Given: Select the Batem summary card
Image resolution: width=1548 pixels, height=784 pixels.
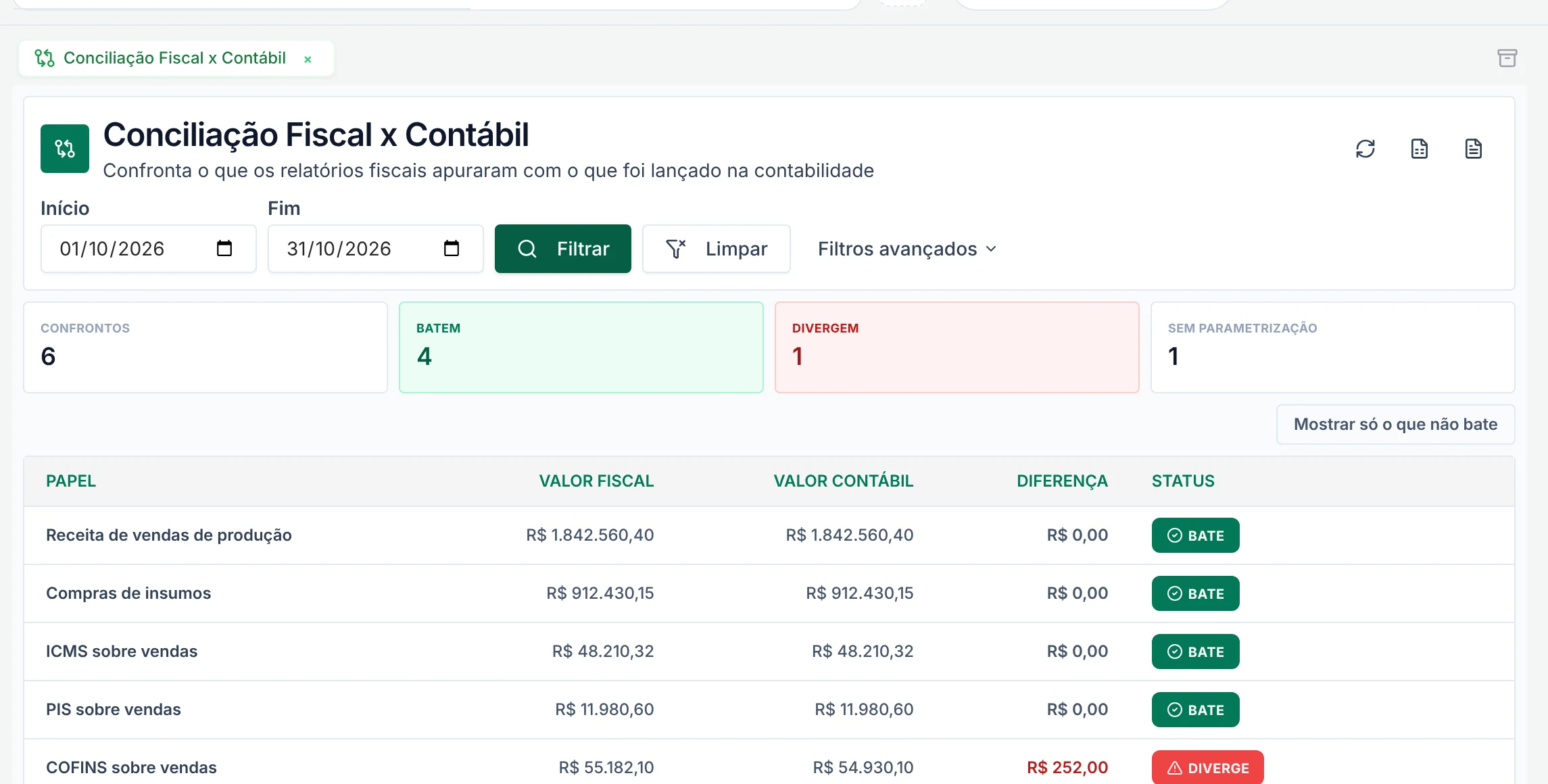Looking at the screenshot, I should [581, 347].
